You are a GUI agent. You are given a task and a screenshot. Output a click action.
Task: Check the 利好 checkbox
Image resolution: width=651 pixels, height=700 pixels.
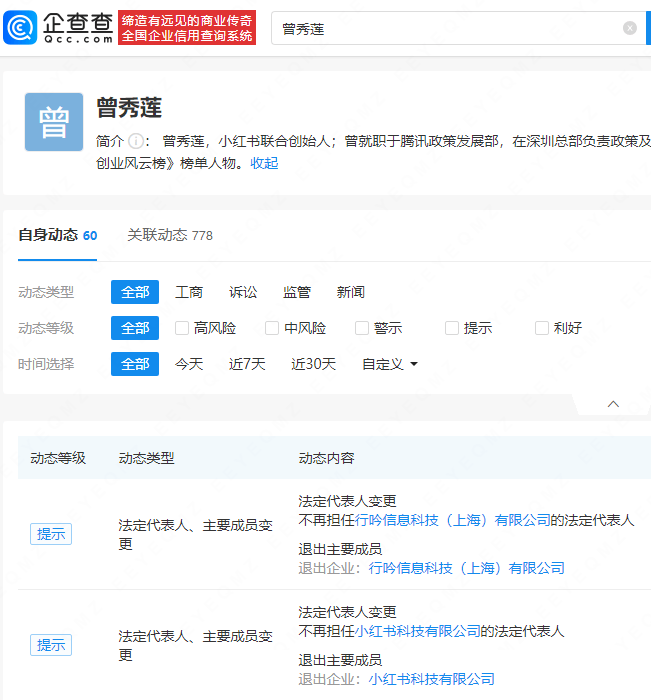click(x=542, y=328)
